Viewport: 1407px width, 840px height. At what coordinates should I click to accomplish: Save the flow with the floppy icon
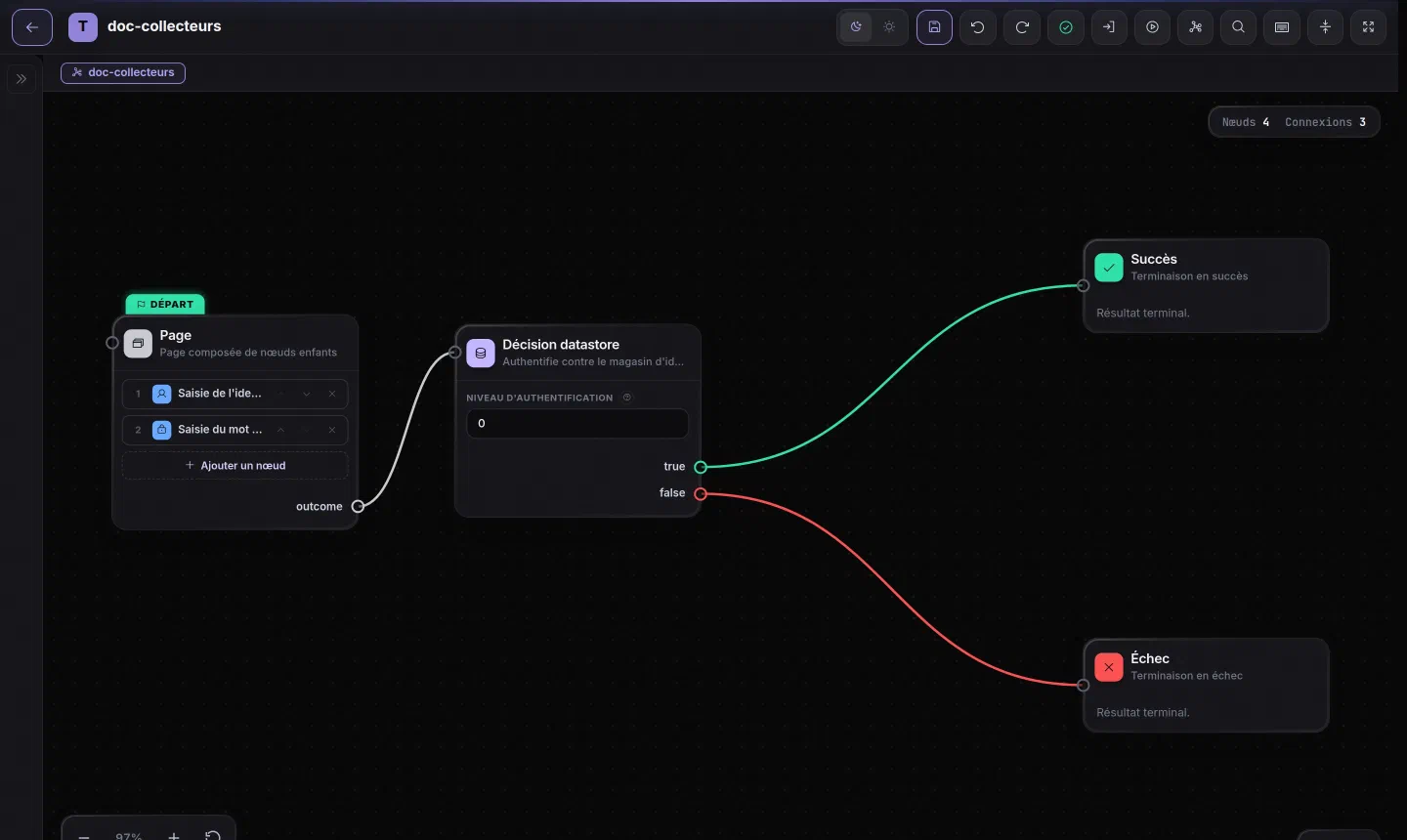[934, 27]
